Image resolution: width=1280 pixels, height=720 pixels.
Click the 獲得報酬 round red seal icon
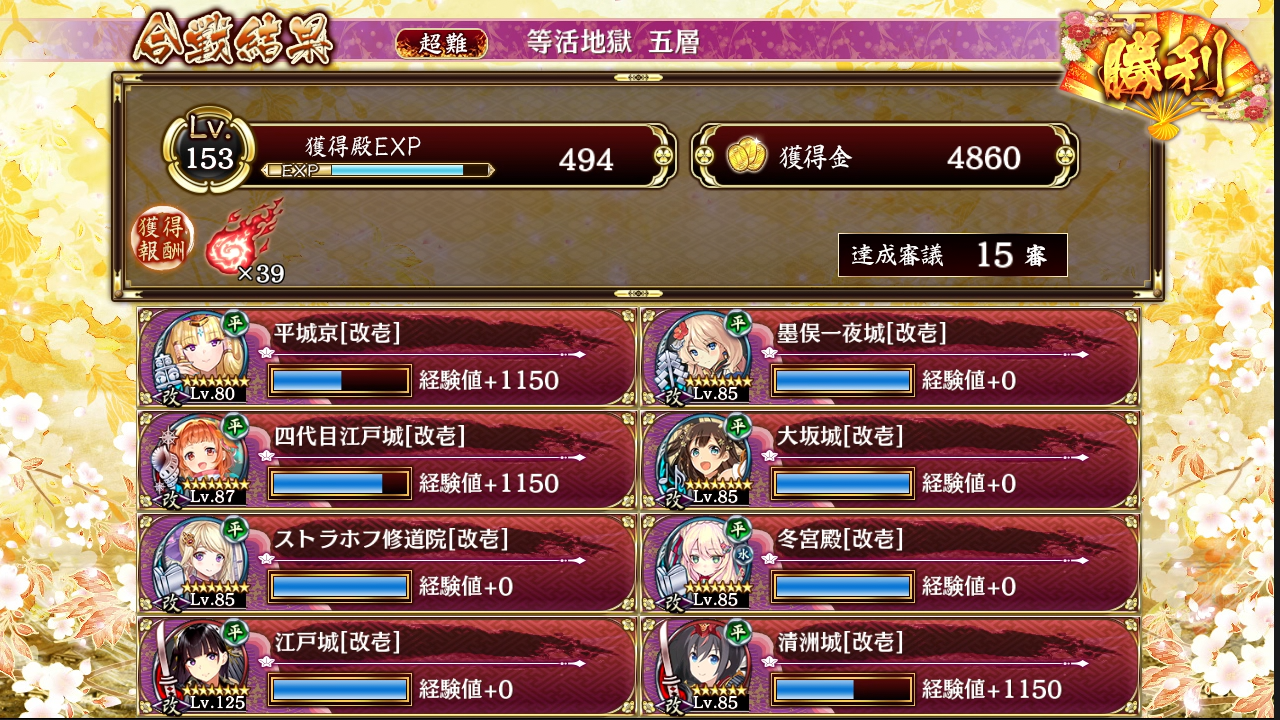[163, 241]
